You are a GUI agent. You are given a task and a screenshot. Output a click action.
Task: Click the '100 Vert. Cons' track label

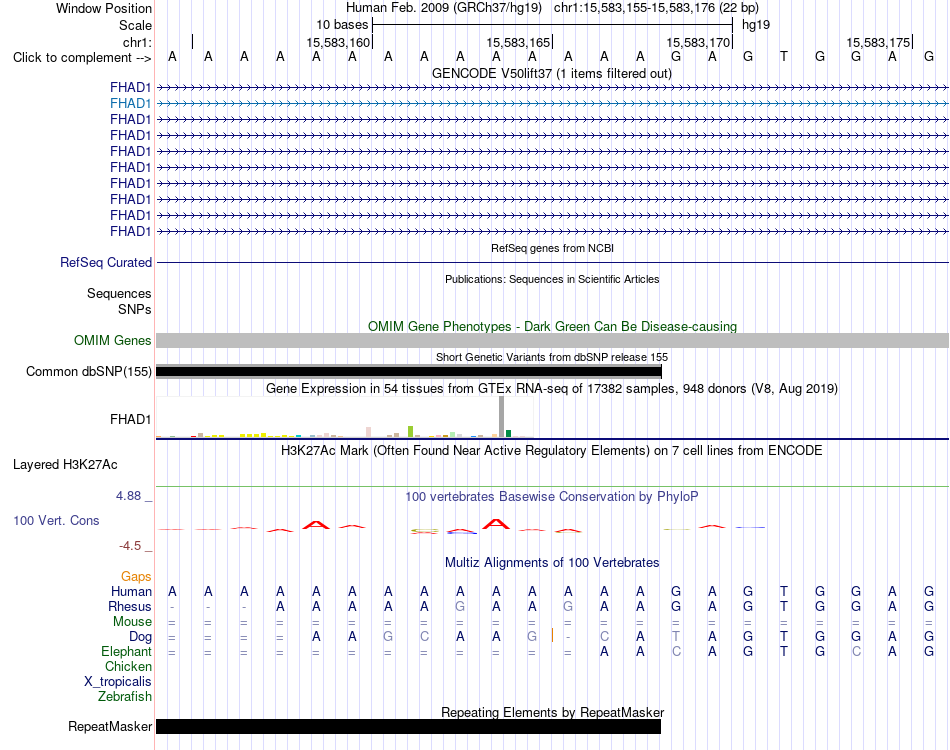(56, 520)
